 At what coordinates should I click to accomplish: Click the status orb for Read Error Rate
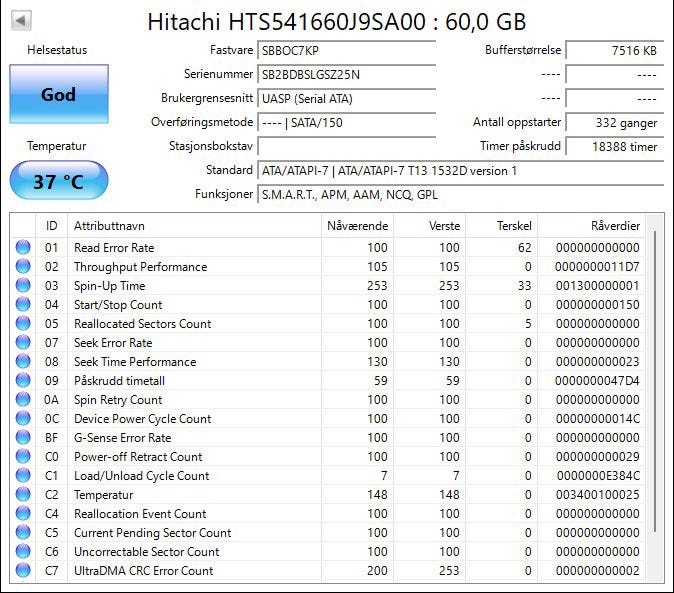coord(23,248)
